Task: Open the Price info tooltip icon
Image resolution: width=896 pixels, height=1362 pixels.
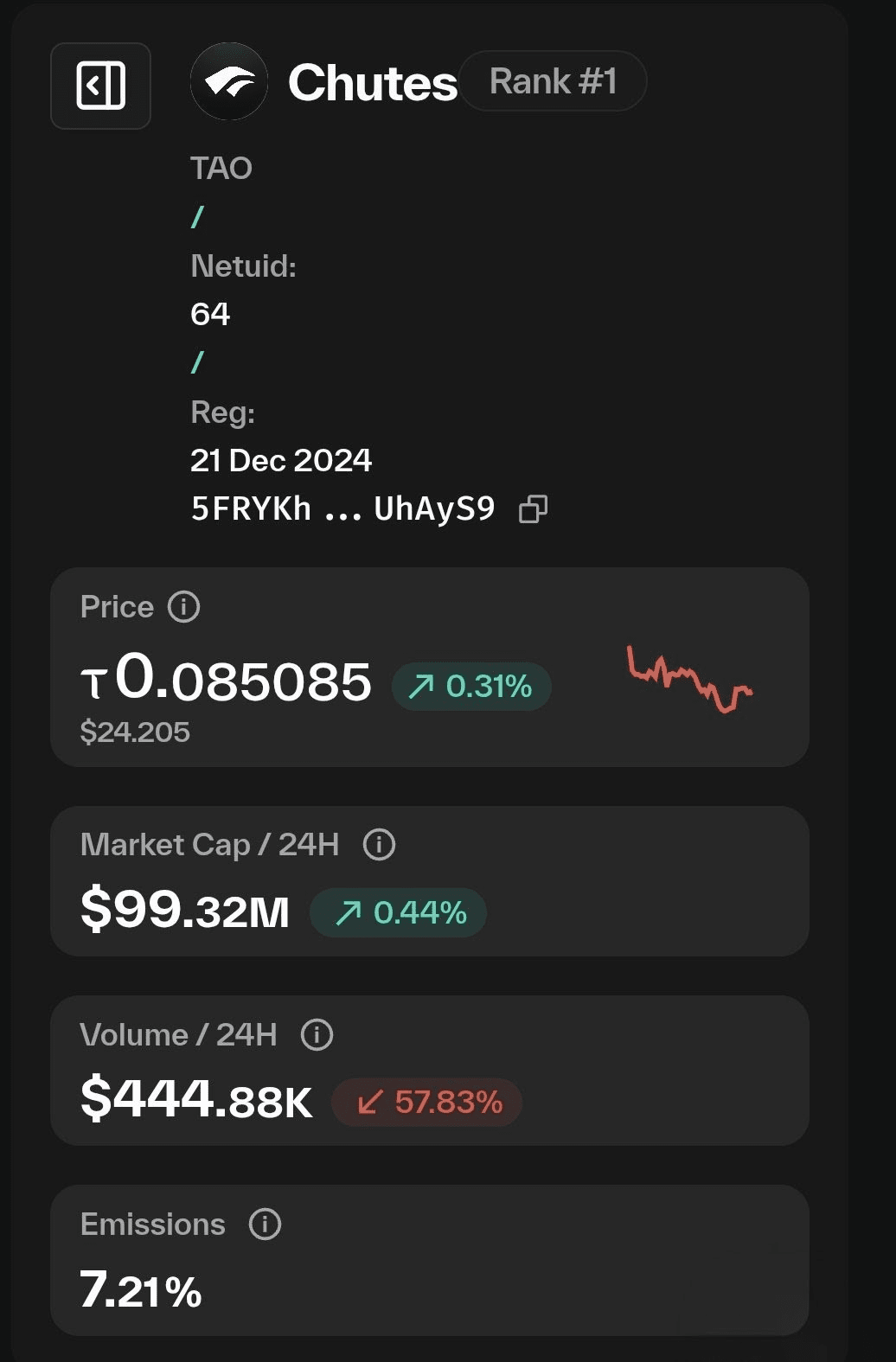Action: click(x=183, y=607)
